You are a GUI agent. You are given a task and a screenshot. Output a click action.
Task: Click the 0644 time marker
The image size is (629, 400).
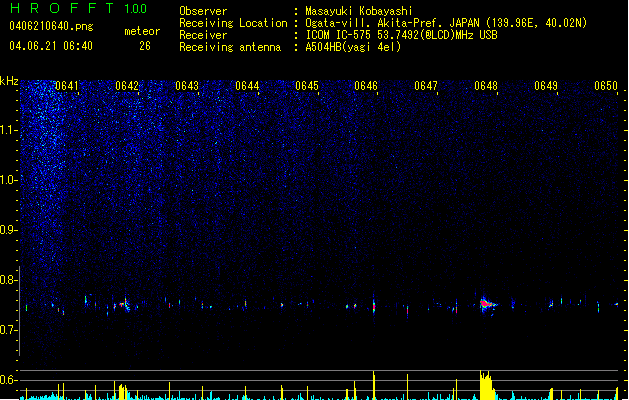(x=247, y=86)
